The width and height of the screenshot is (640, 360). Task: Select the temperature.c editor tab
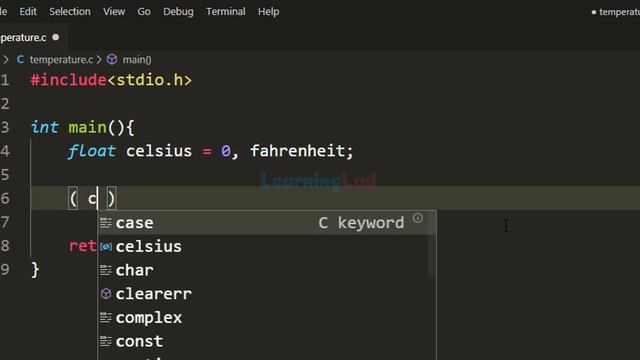click(33, 38)
